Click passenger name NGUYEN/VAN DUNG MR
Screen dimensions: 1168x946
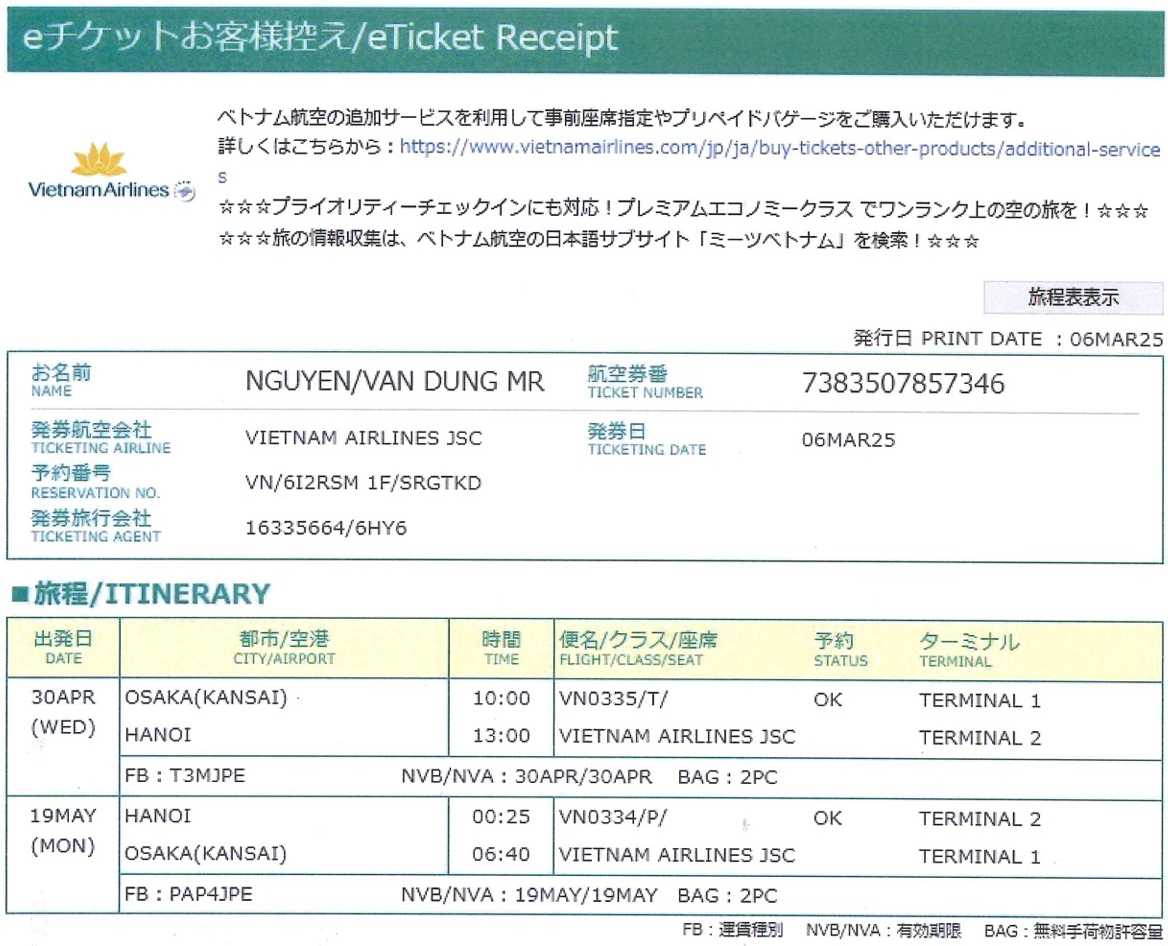pyautogui.click(x=394, y=383)
